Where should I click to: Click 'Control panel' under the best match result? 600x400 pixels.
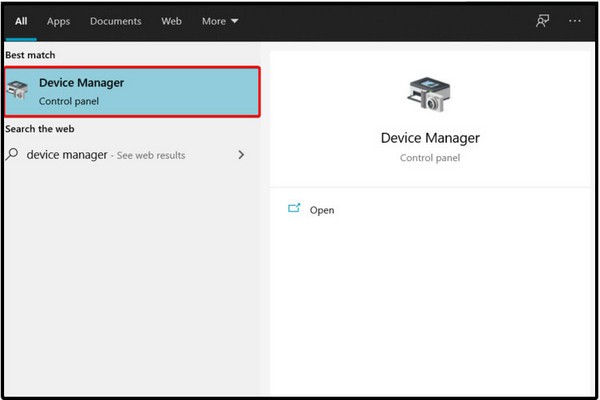(69, 102)
